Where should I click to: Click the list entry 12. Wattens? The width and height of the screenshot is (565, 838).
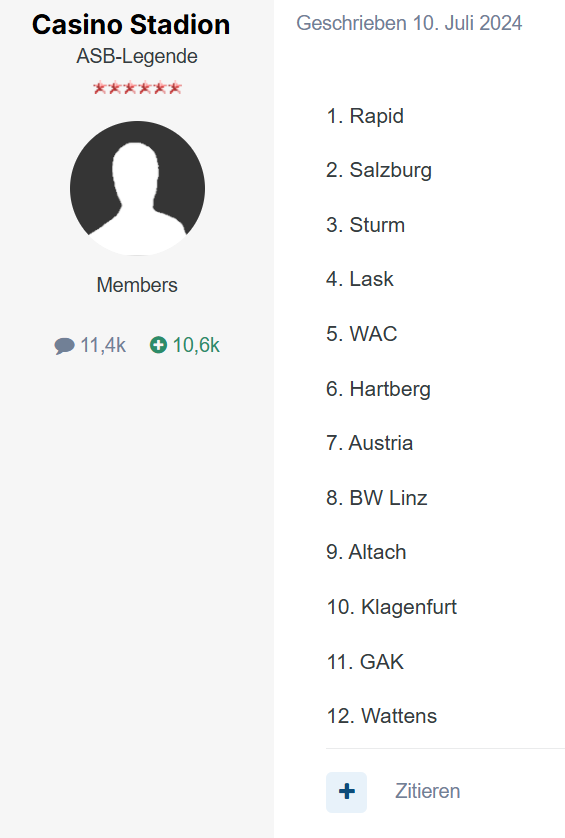(382, 716)
